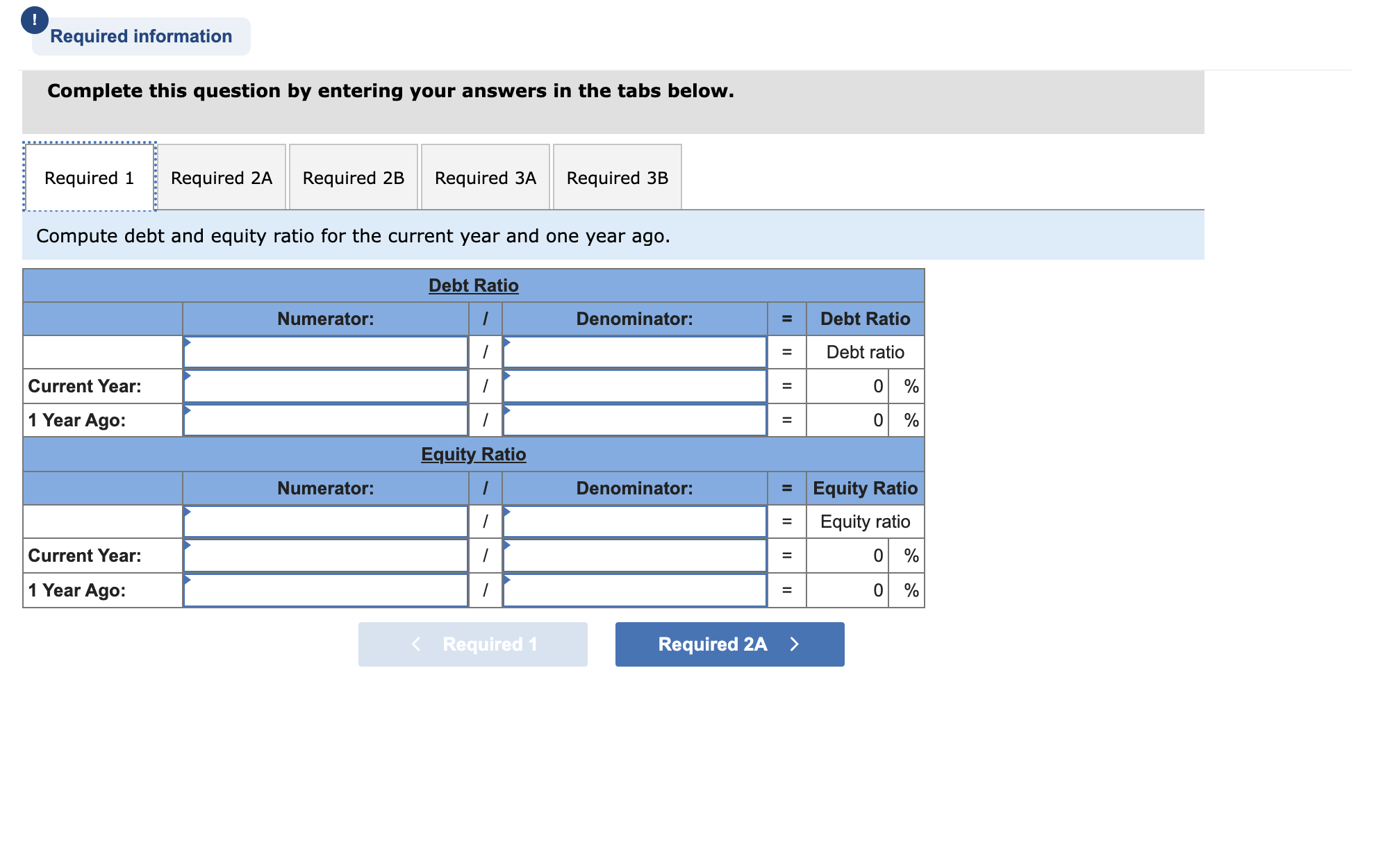1374x868 pixels.
Task: Click the Required information exclamation icon
Action: coord(34,20)
